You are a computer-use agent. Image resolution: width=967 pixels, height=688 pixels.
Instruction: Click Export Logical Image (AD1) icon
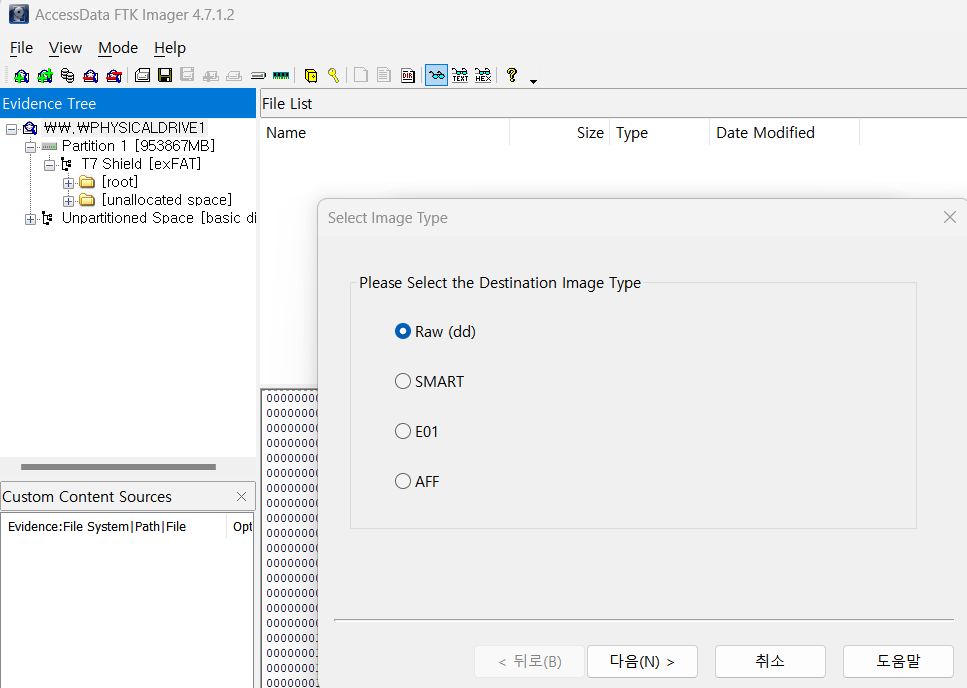[x=187, y=76]
